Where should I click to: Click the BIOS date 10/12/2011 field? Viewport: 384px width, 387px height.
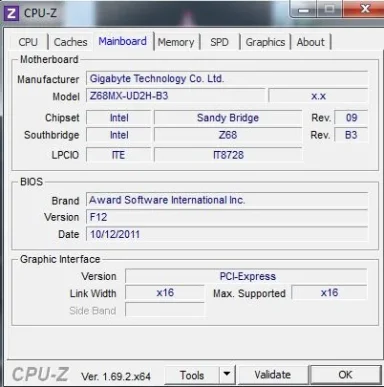click(x=227, y=234)
